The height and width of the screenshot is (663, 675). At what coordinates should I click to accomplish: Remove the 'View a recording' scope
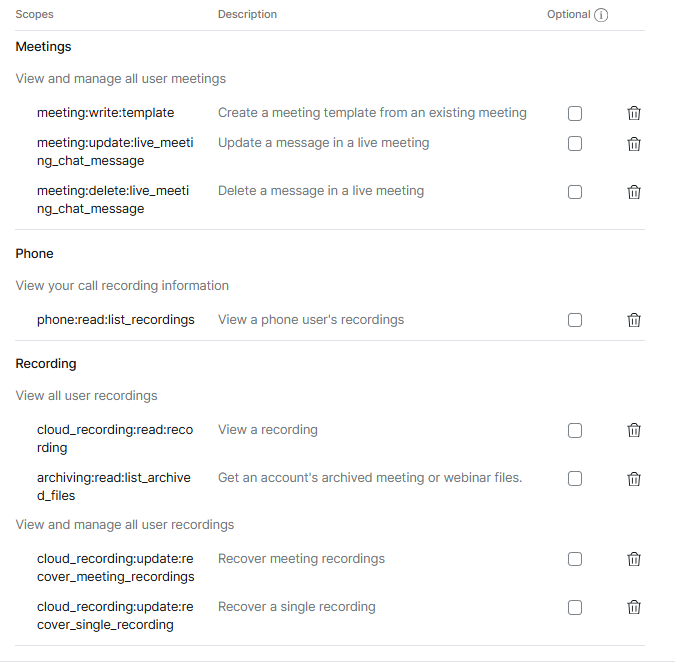pos(633,430)
